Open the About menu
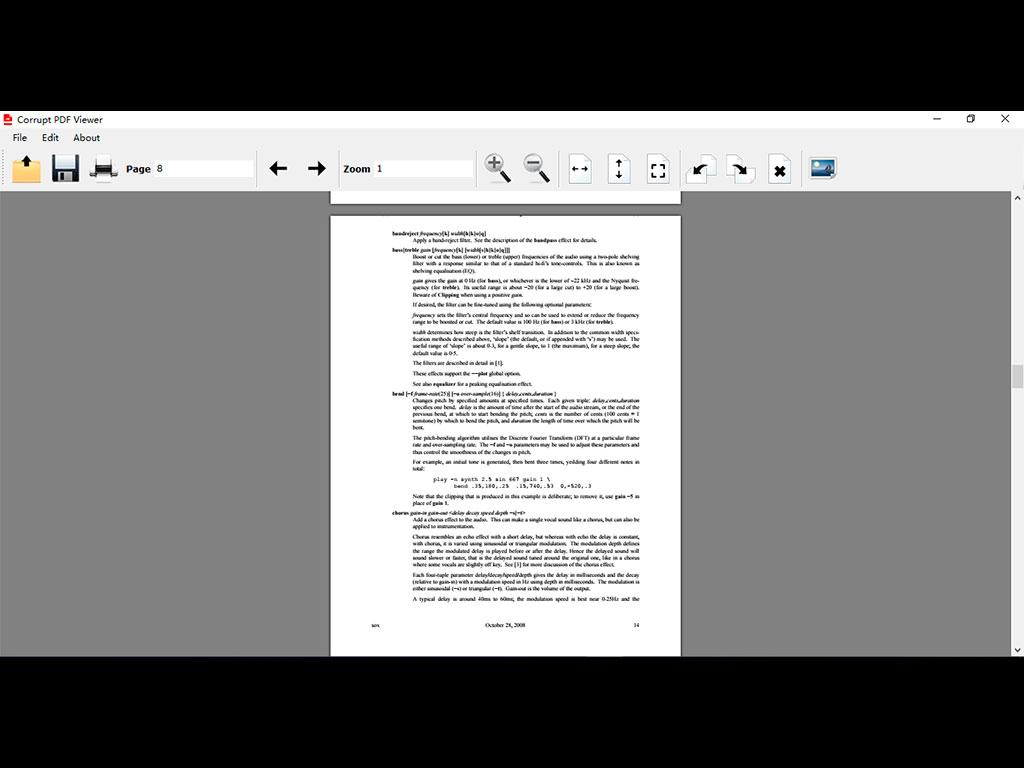Image resolution: width=1024 pixels, height=768 pixels. click(86, 138)
